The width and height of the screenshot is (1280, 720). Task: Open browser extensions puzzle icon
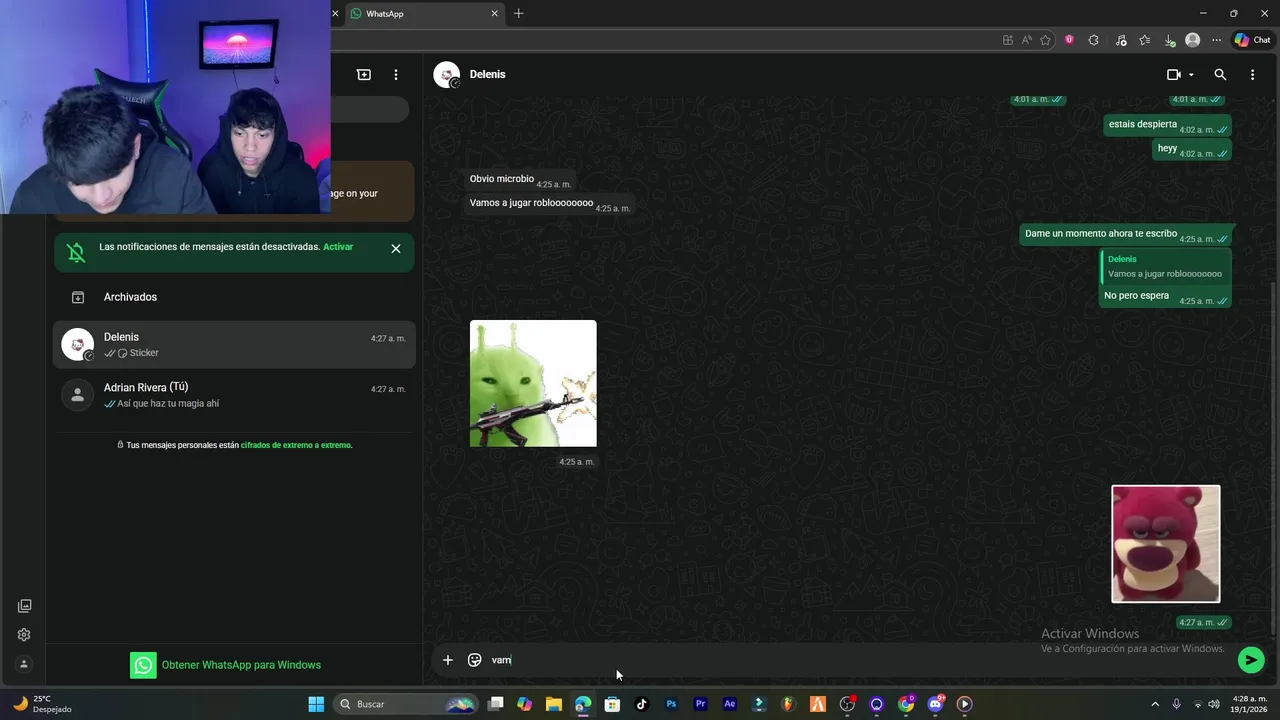point(1093,40)
